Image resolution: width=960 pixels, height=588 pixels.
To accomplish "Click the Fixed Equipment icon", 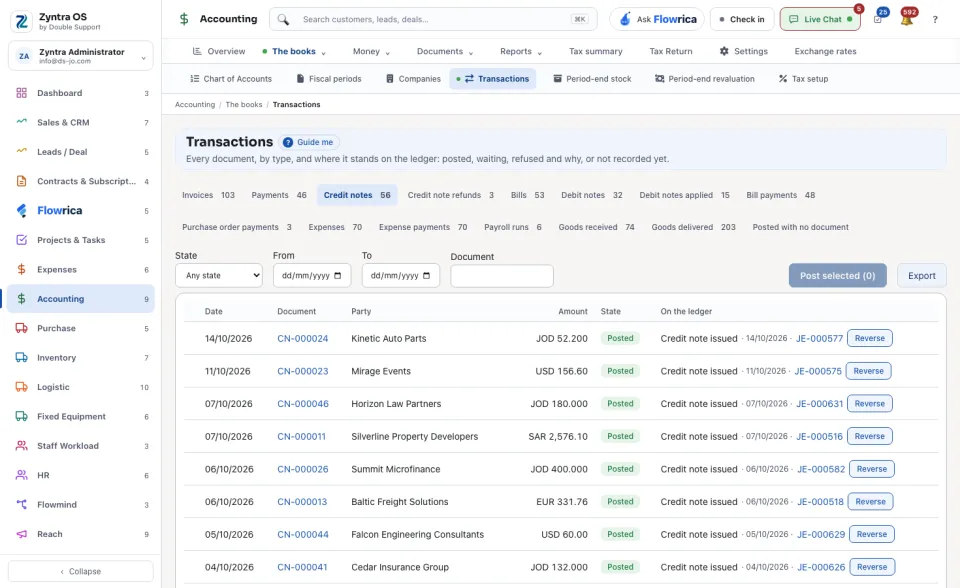I will tap(21, 416).
